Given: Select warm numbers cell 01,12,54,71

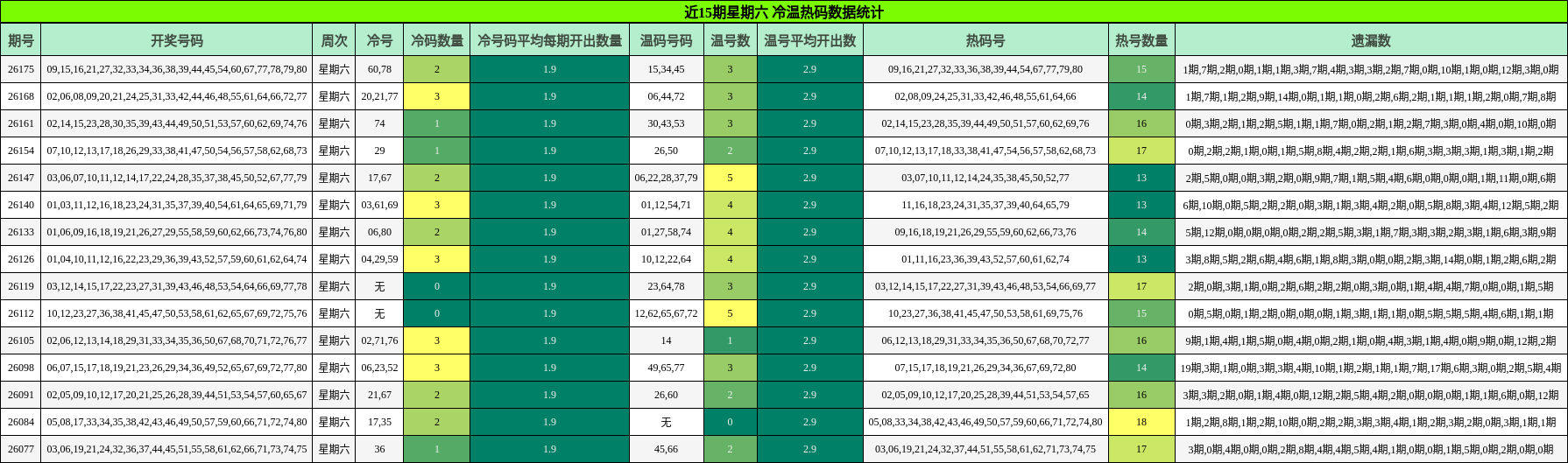Looking at the screenshot, I should (666, 205).
